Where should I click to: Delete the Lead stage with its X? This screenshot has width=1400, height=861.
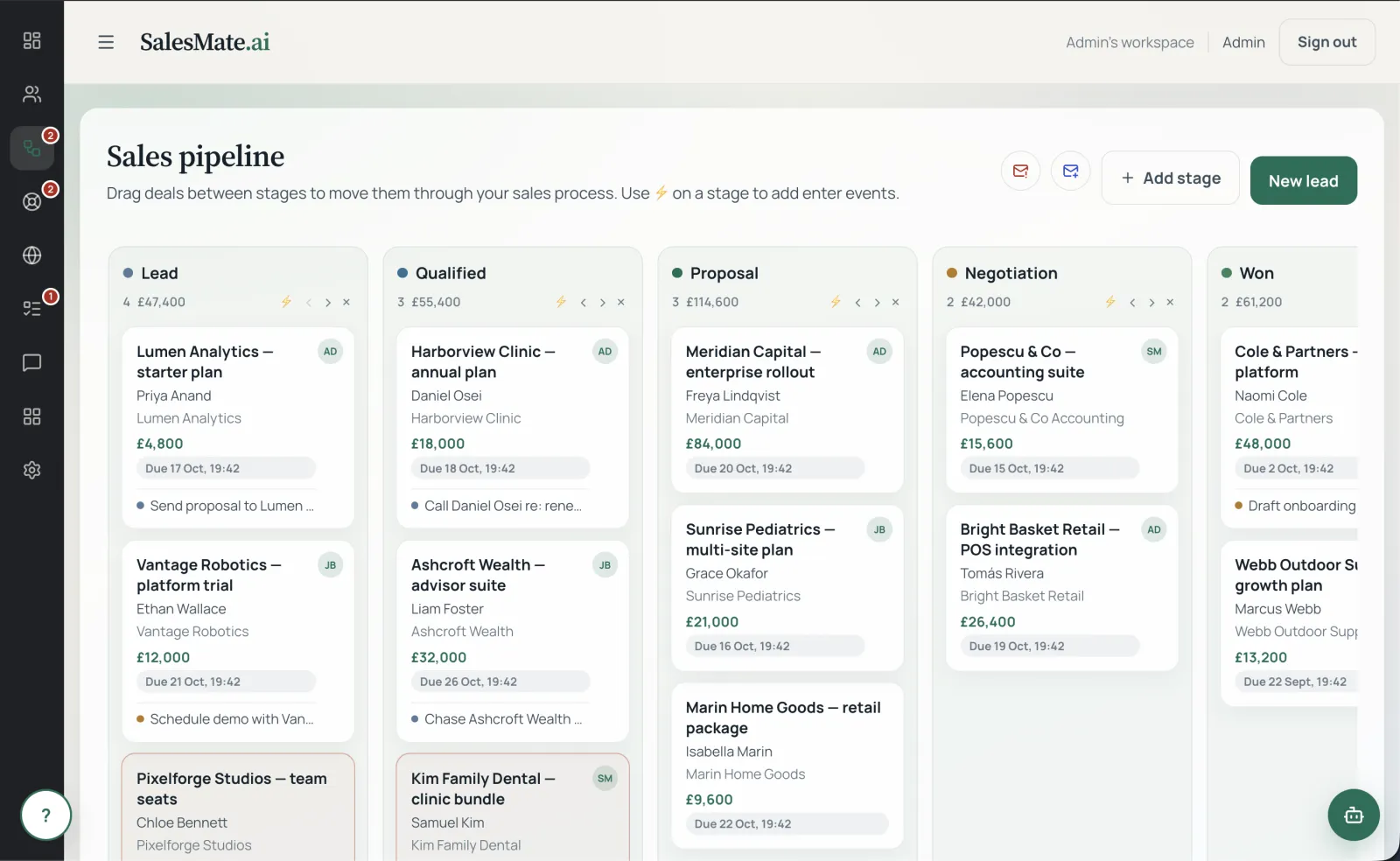(346, 303)
